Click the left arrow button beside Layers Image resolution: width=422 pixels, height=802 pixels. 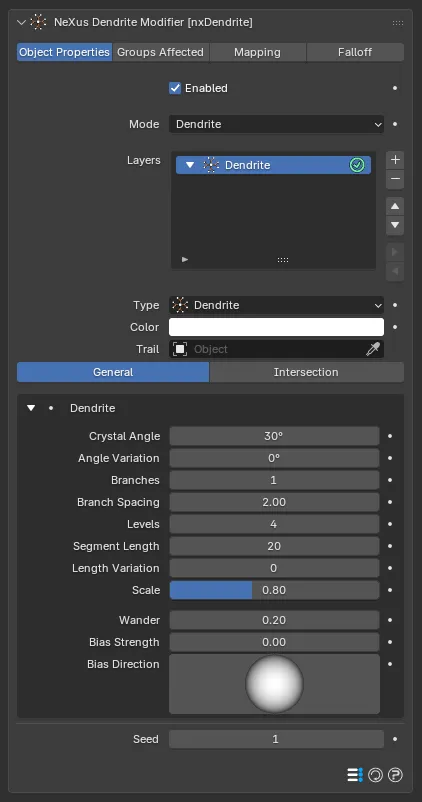(395, 272)
